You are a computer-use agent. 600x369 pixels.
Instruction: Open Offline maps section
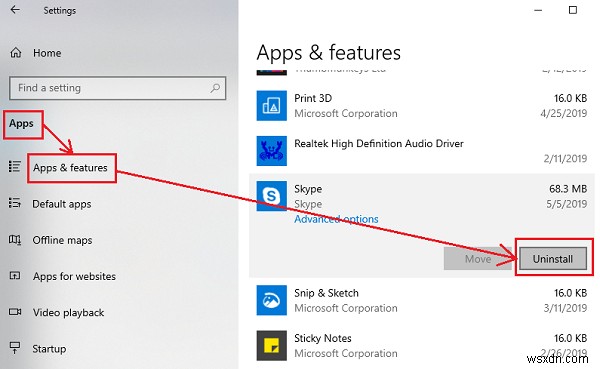coord(62,240)
